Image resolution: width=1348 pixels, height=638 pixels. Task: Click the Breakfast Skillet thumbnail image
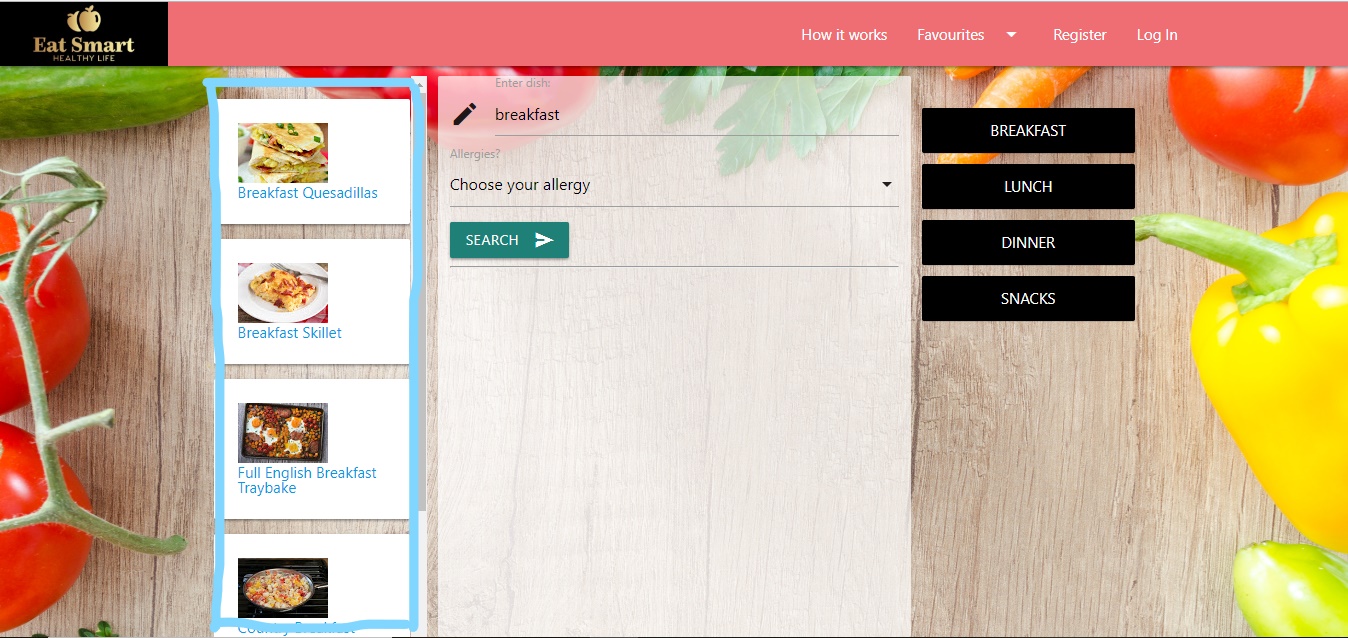(283, 293)
